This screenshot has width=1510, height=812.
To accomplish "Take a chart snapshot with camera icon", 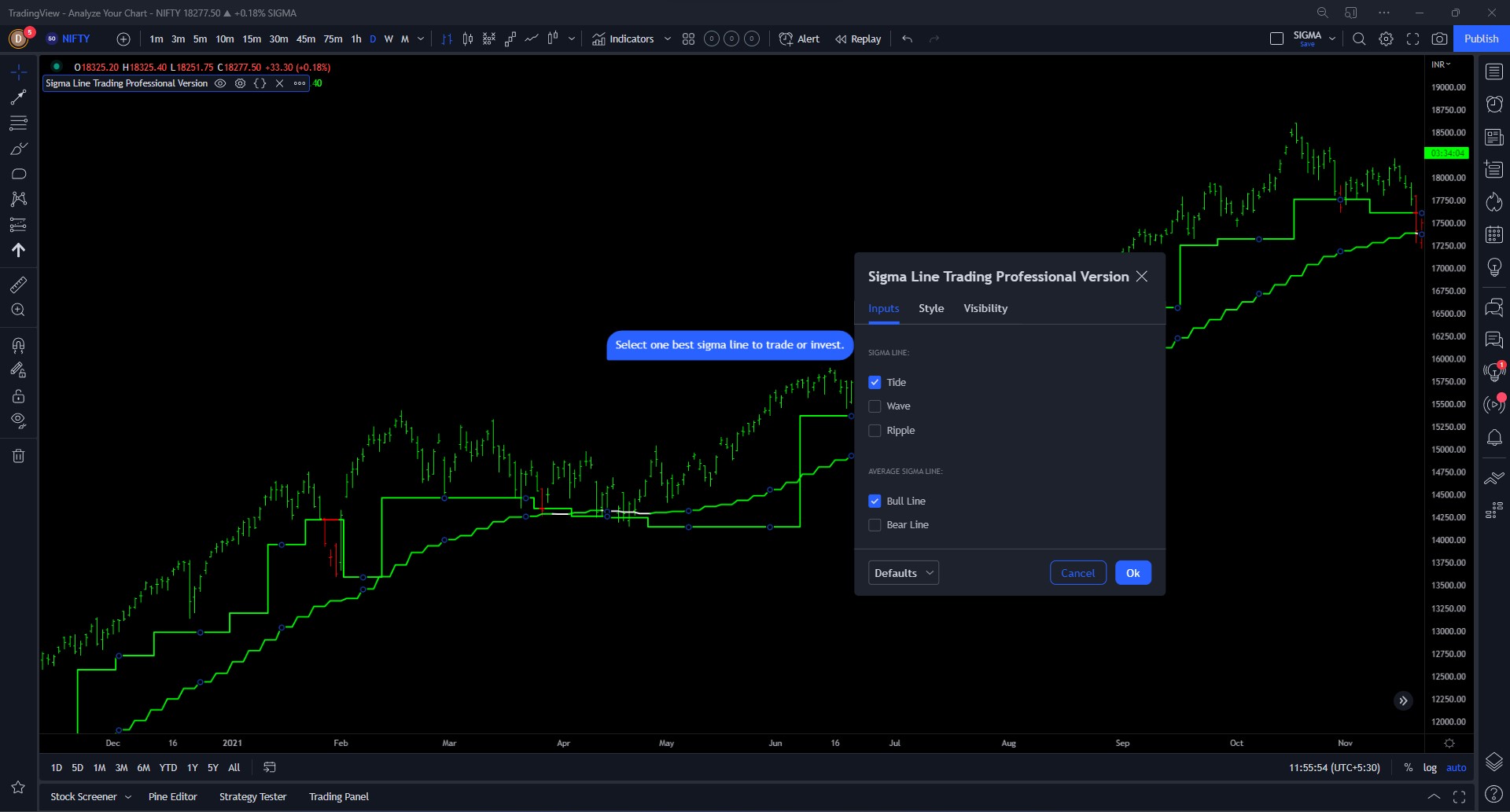I will tap(1439, 39).
